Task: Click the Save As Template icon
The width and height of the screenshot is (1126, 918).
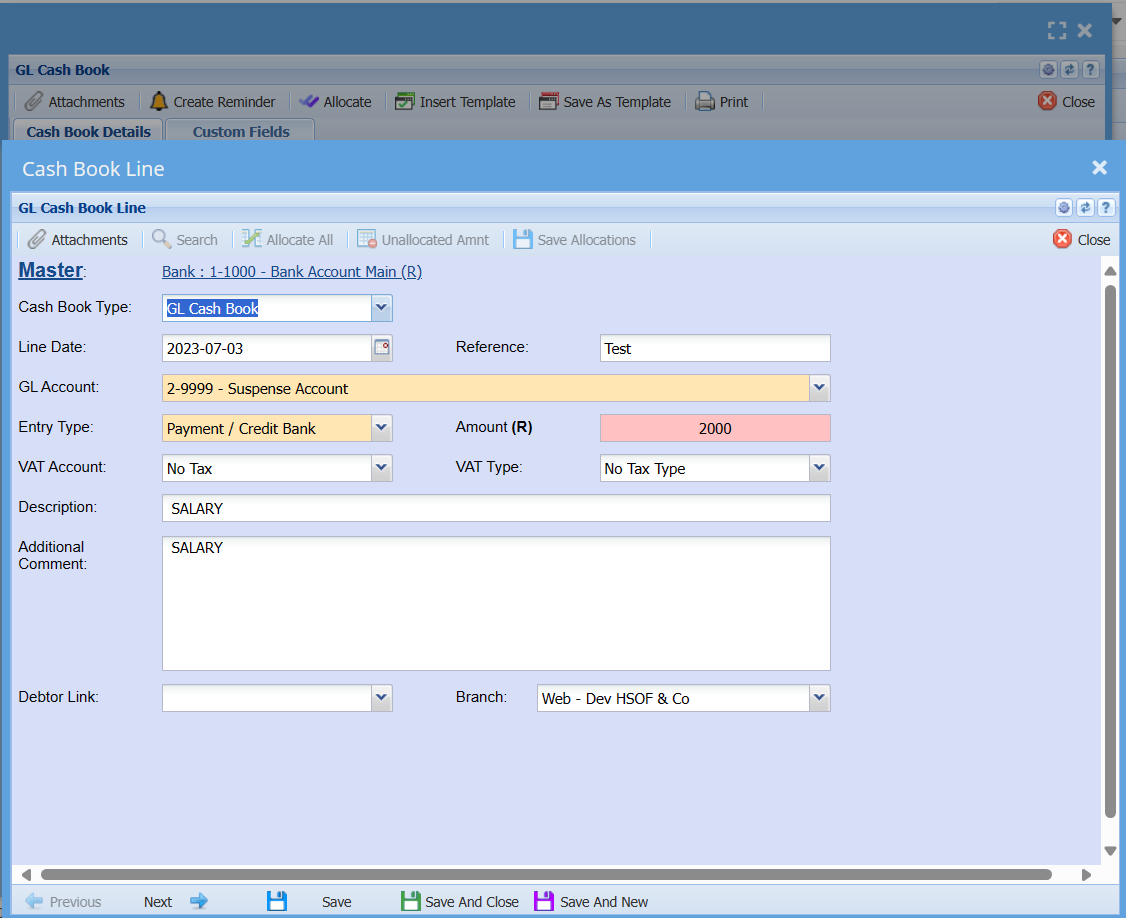Action: 548,102
